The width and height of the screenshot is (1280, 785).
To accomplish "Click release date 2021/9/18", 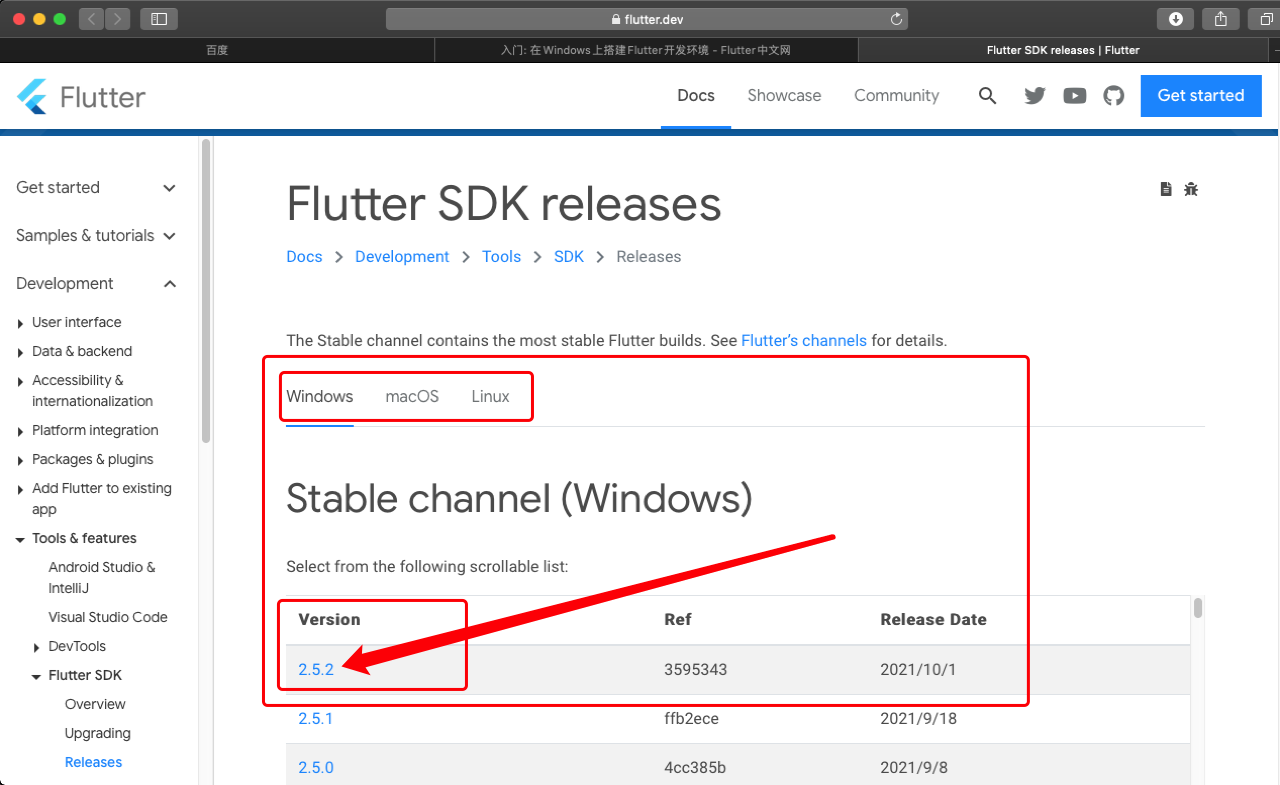I will [918, 719].
